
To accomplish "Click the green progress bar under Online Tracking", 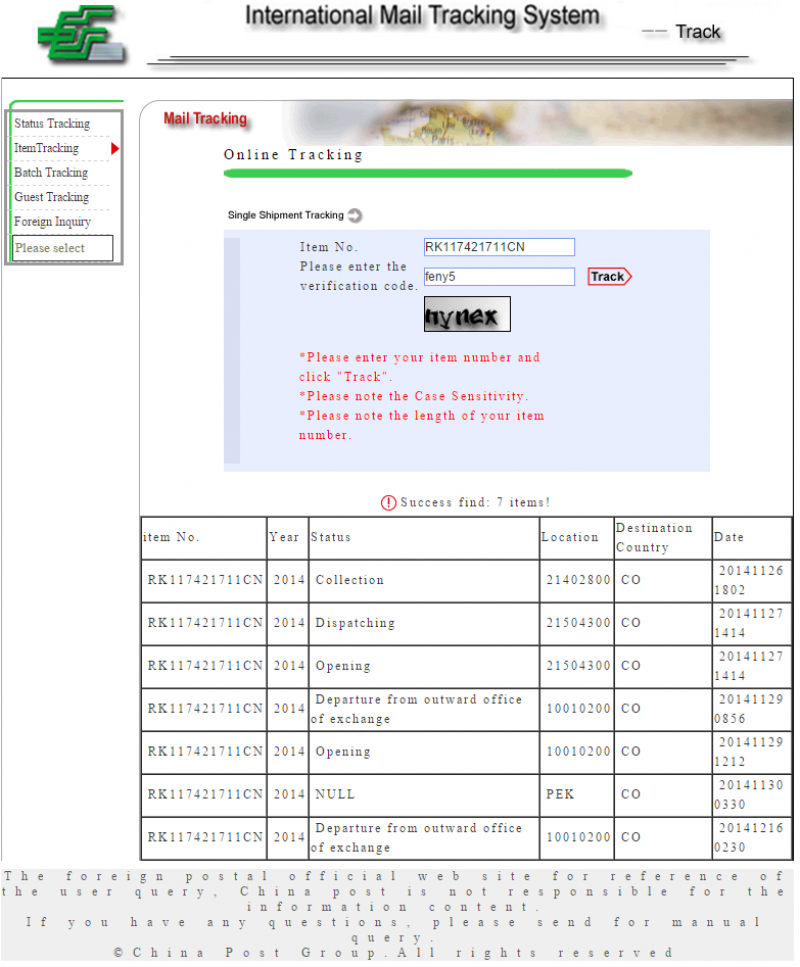I will [427, 174].
